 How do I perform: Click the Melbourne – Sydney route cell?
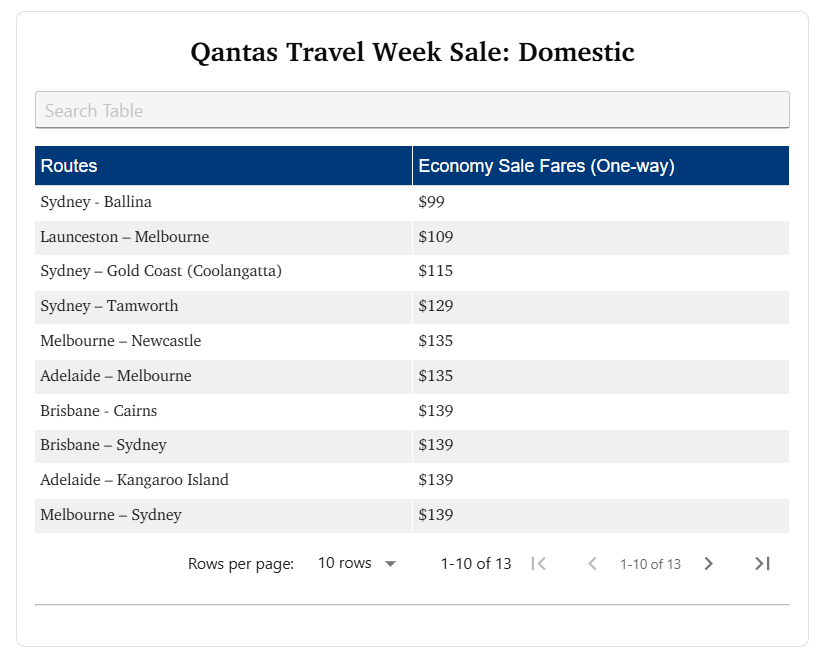[x=111, y=515]
